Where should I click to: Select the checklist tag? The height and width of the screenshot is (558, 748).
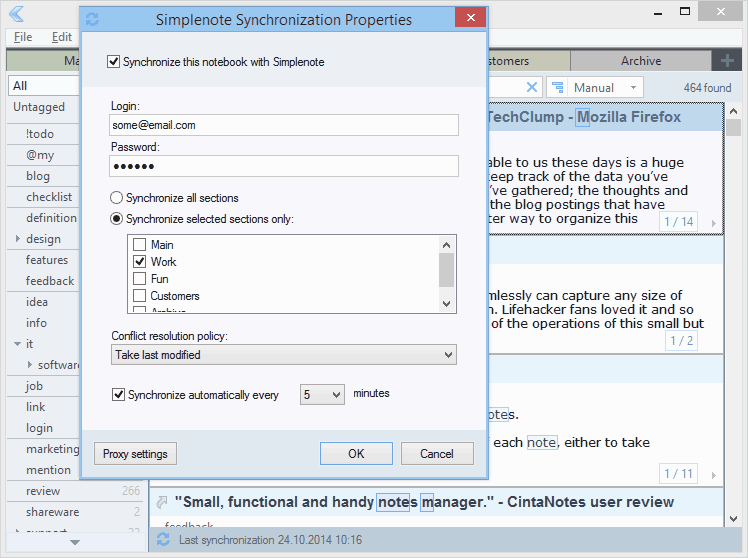(x=49, y=197)
